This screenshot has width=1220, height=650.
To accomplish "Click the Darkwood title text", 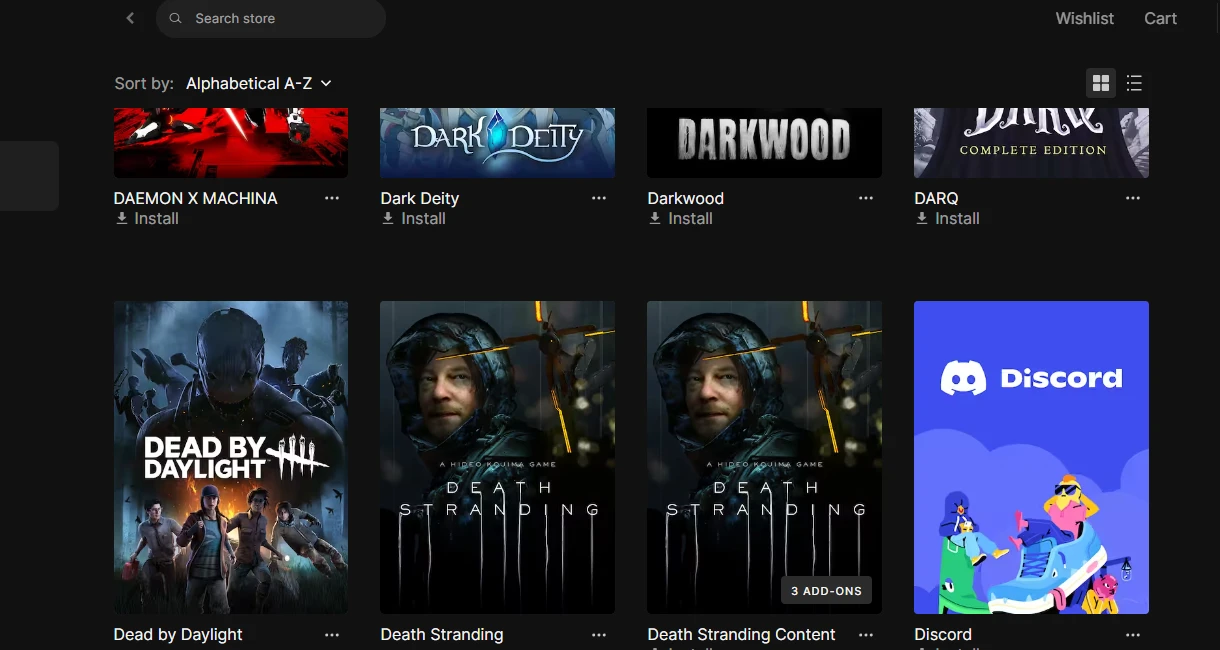I will click(x=686, y=198).
